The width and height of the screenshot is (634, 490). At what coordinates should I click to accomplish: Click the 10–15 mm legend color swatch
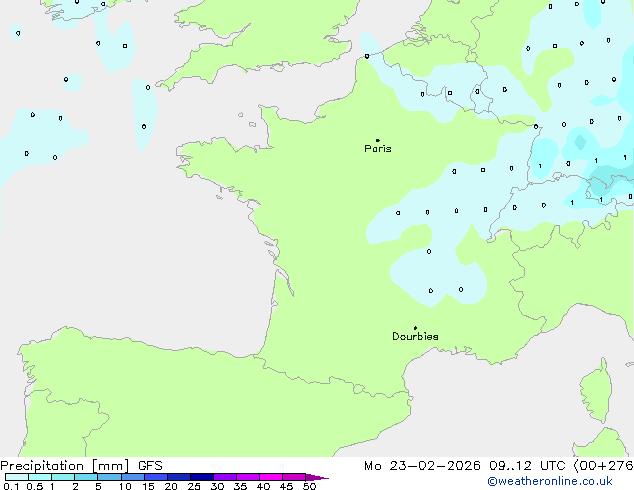tap(132, 477)
